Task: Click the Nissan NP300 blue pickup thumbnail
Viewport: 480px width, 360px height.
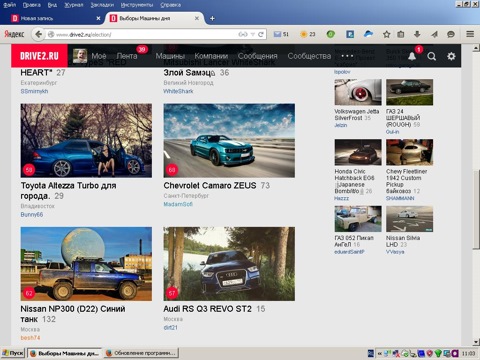Action: click(x=86, y=264)
